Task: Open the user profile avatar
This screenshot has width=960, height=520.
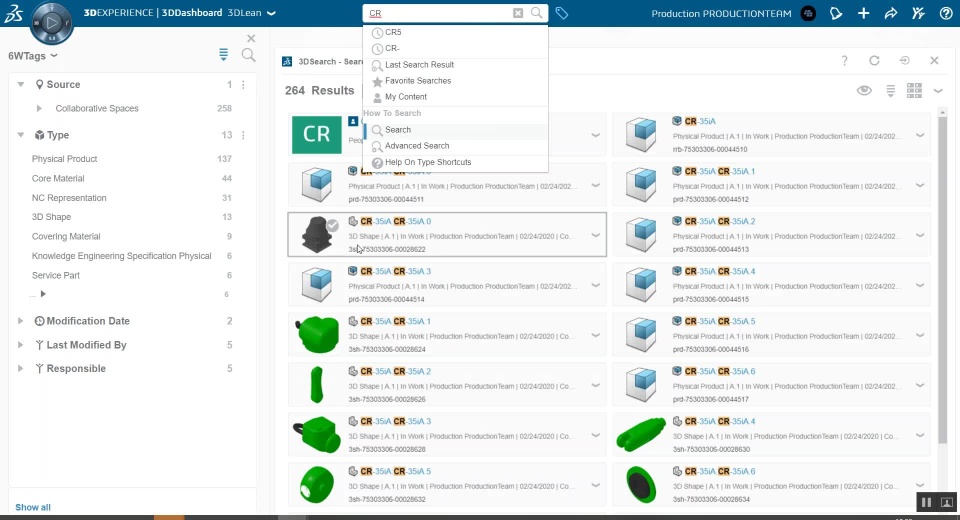Action: 808,13
